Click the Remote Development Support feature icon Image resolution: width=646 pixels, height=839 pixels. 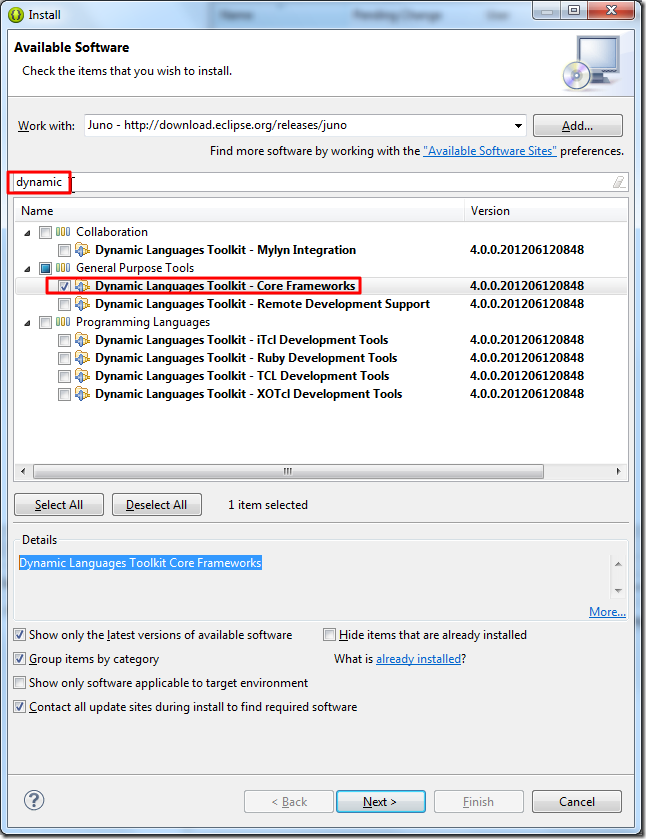pos(82,304)
